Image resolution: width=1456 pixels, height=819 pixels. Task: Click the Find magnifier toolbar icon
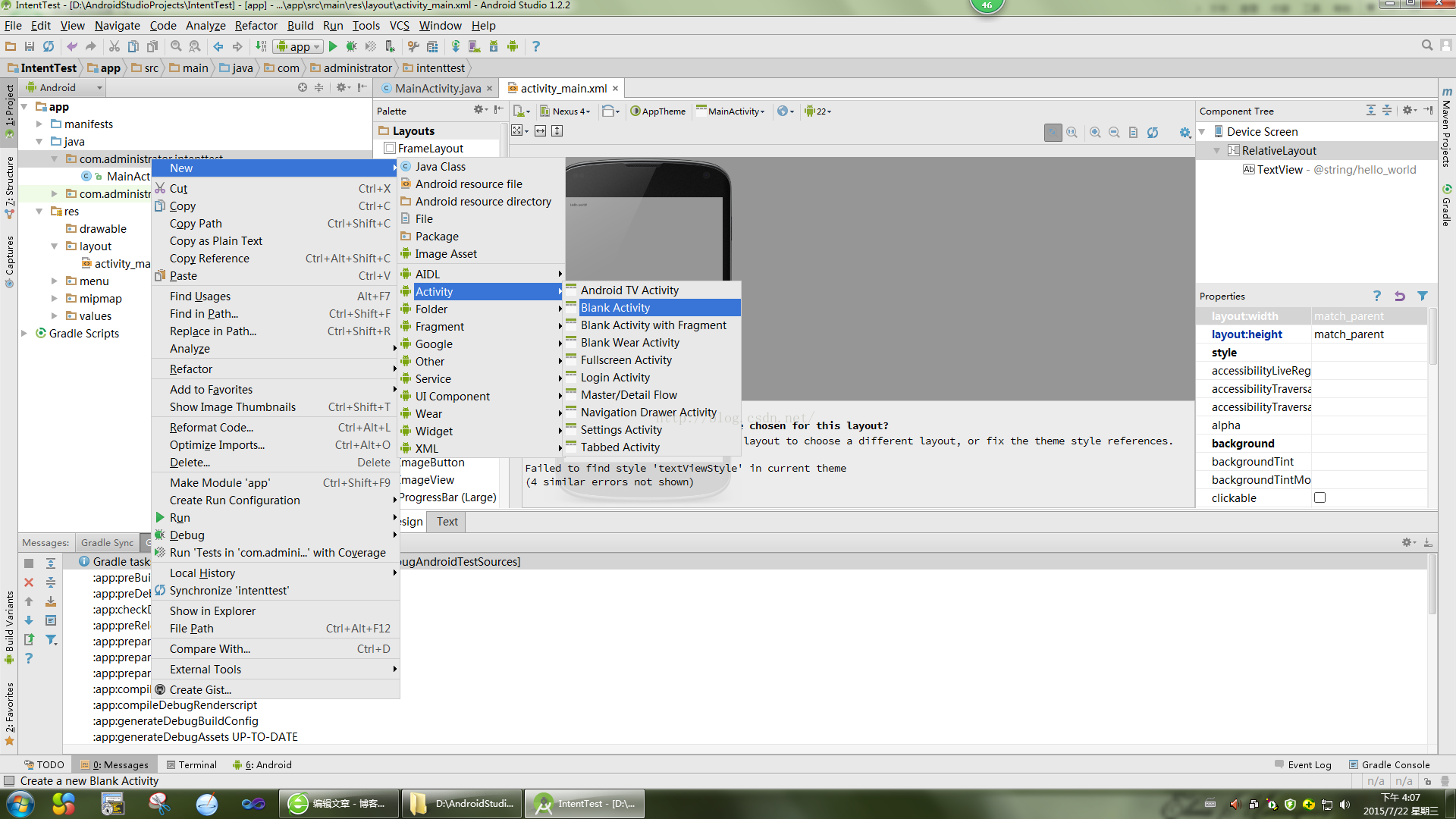point(176,46)
